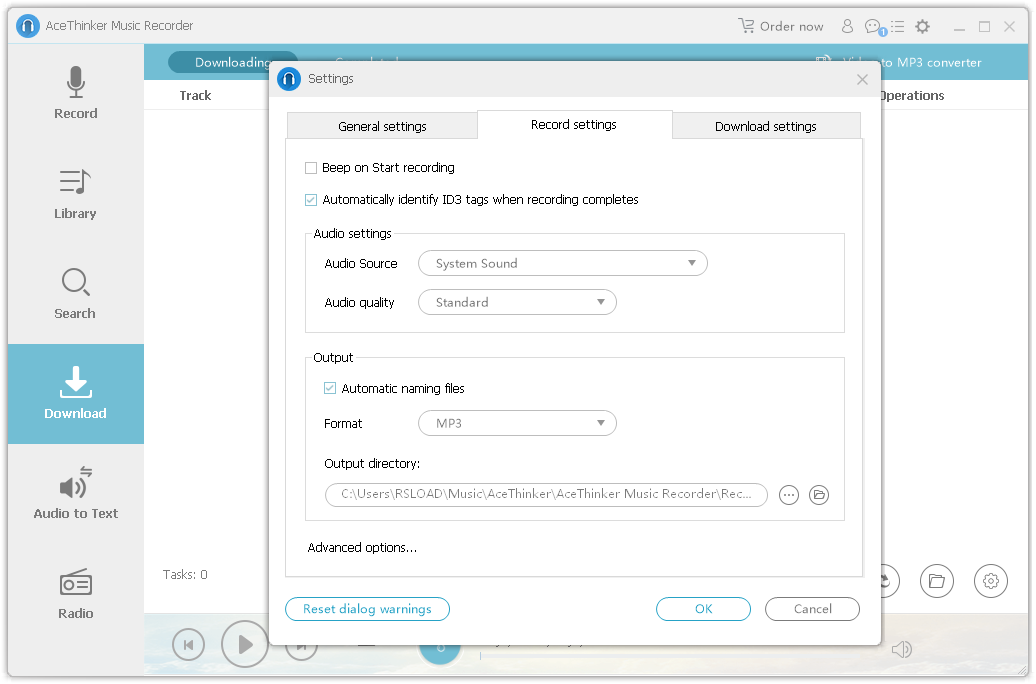Image resolution: width=1036 pixels, height=684 pixels.
Task: Click the Track column header
Action: click(196, 96)
